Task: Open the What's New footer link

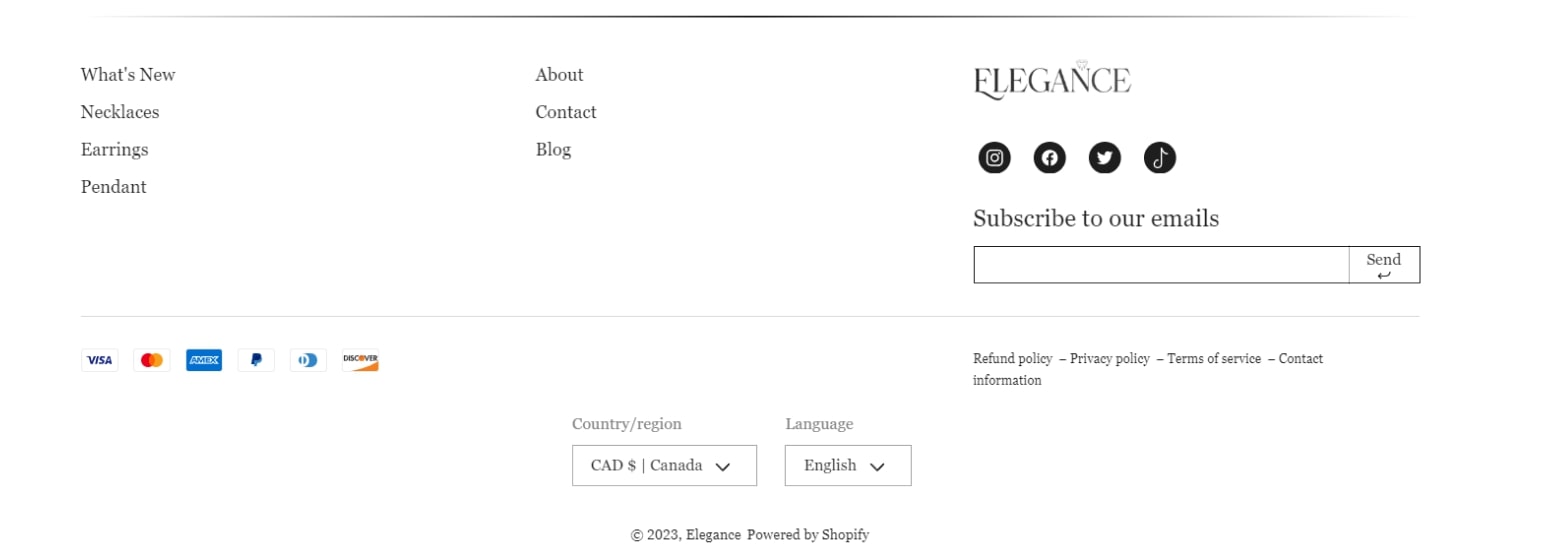Action: point(128,75)
